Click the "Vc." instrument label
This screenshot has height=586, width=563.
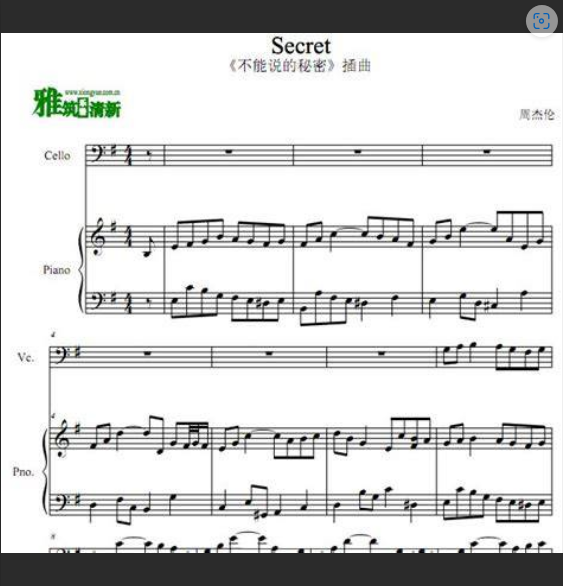[26, 358]
